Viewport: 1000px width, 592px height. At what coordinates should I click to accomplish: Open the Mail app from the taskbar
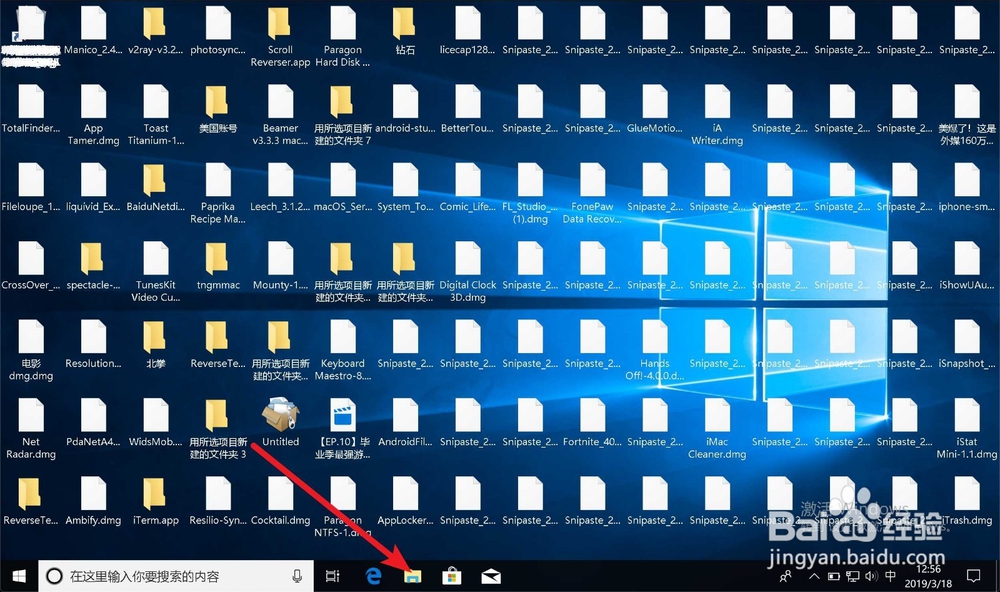[490, 577]
